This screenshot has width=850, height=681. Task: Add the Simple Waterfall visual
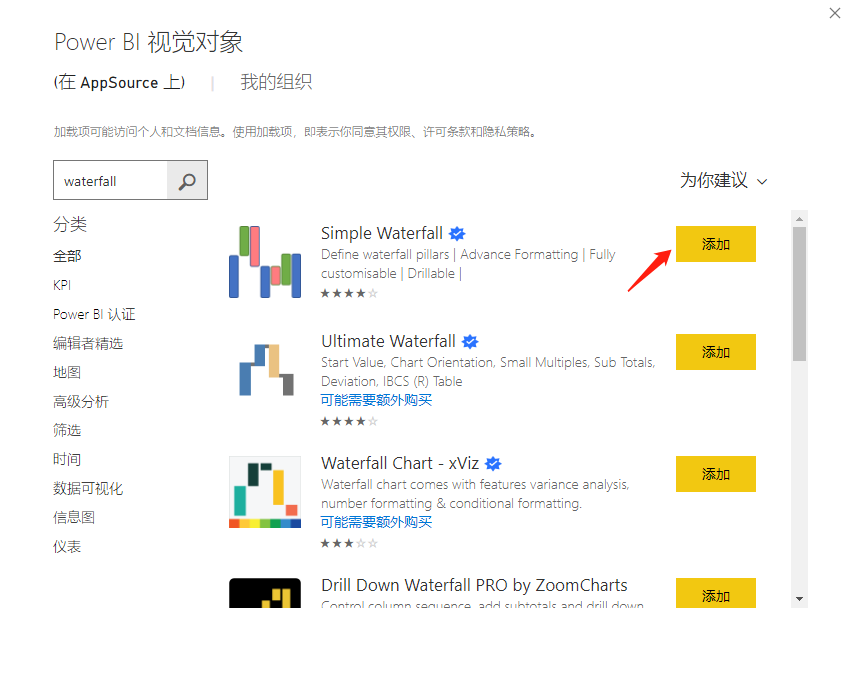point(715,244)
